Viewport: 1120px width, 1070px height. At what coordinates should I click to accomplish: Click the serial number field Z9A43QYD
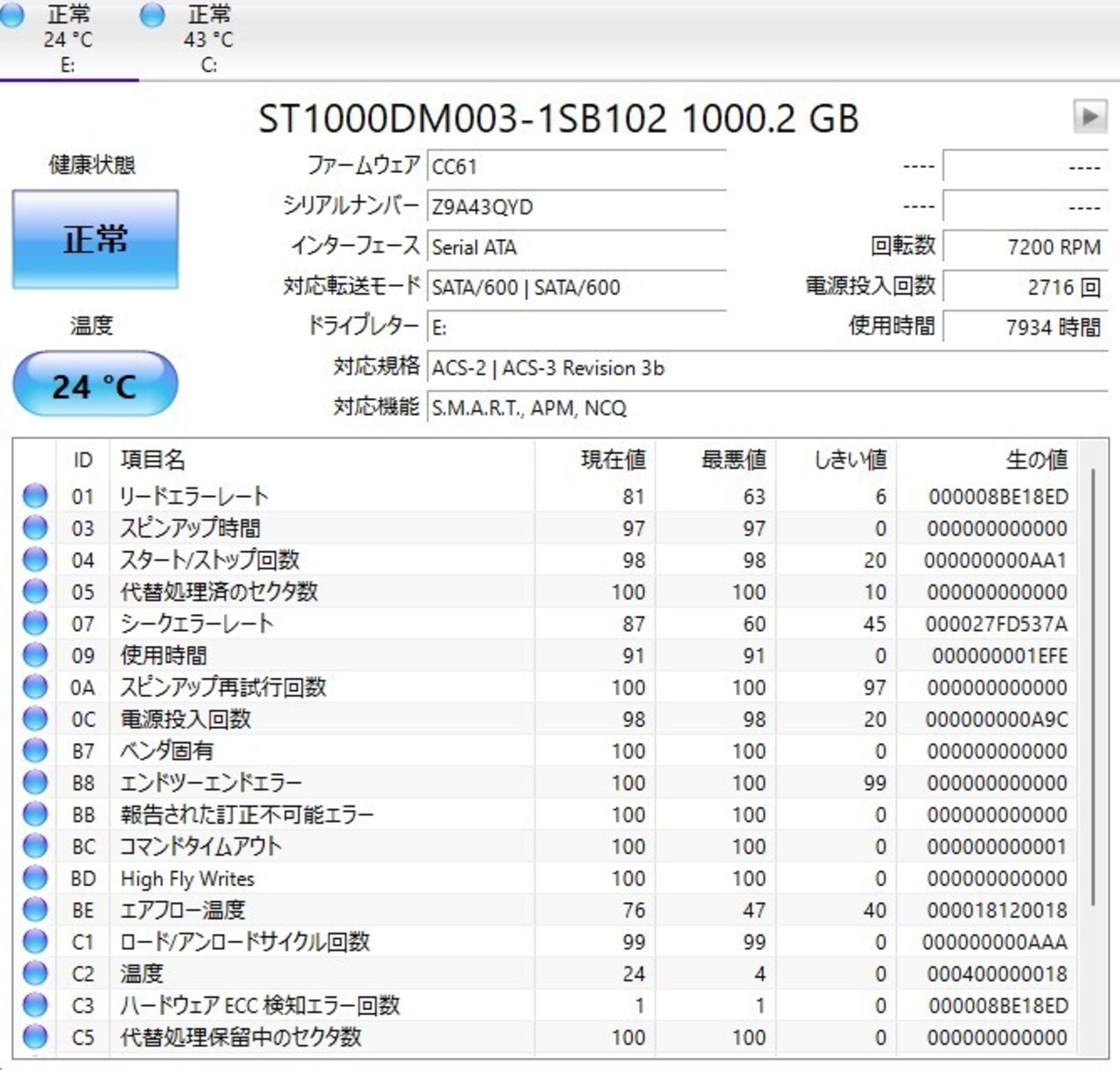(576, 207)
